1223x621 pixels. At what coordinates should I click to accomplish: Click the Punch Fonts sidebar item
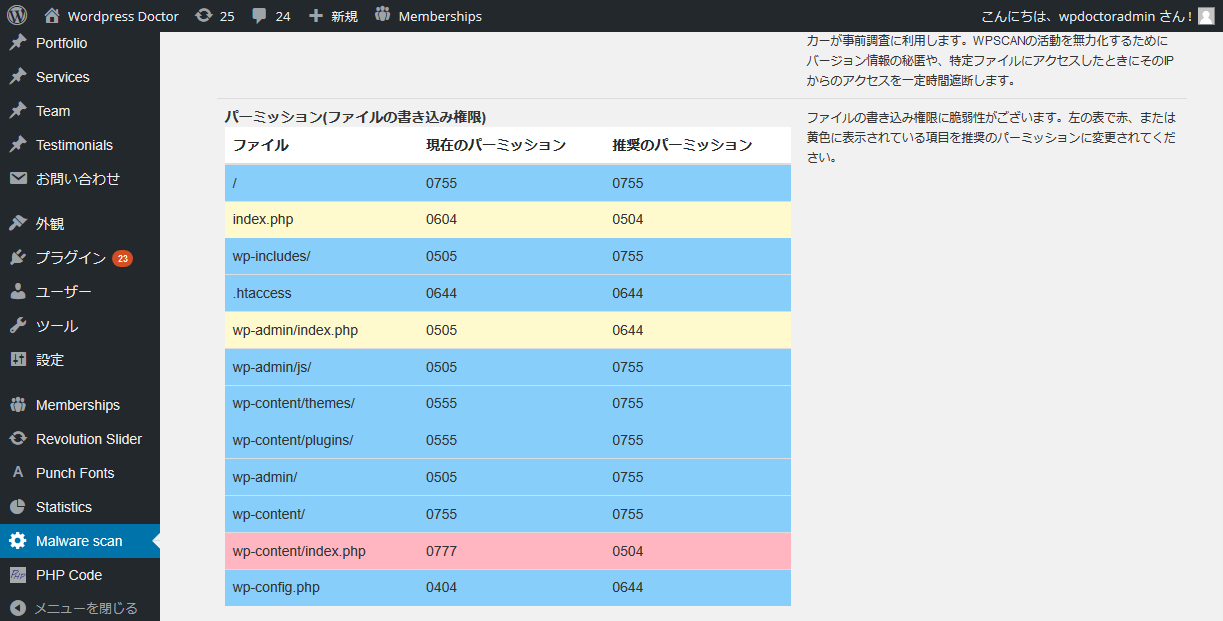[75, 473]
